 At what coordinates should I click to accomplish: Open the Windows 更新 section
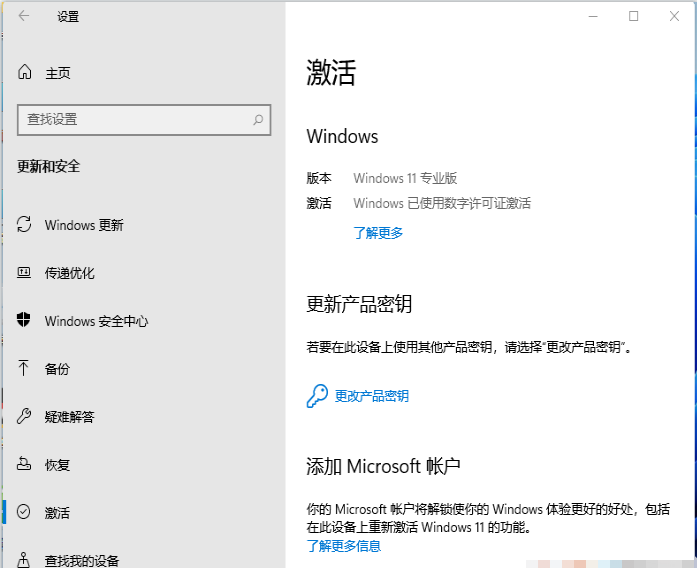click(84, 225)
